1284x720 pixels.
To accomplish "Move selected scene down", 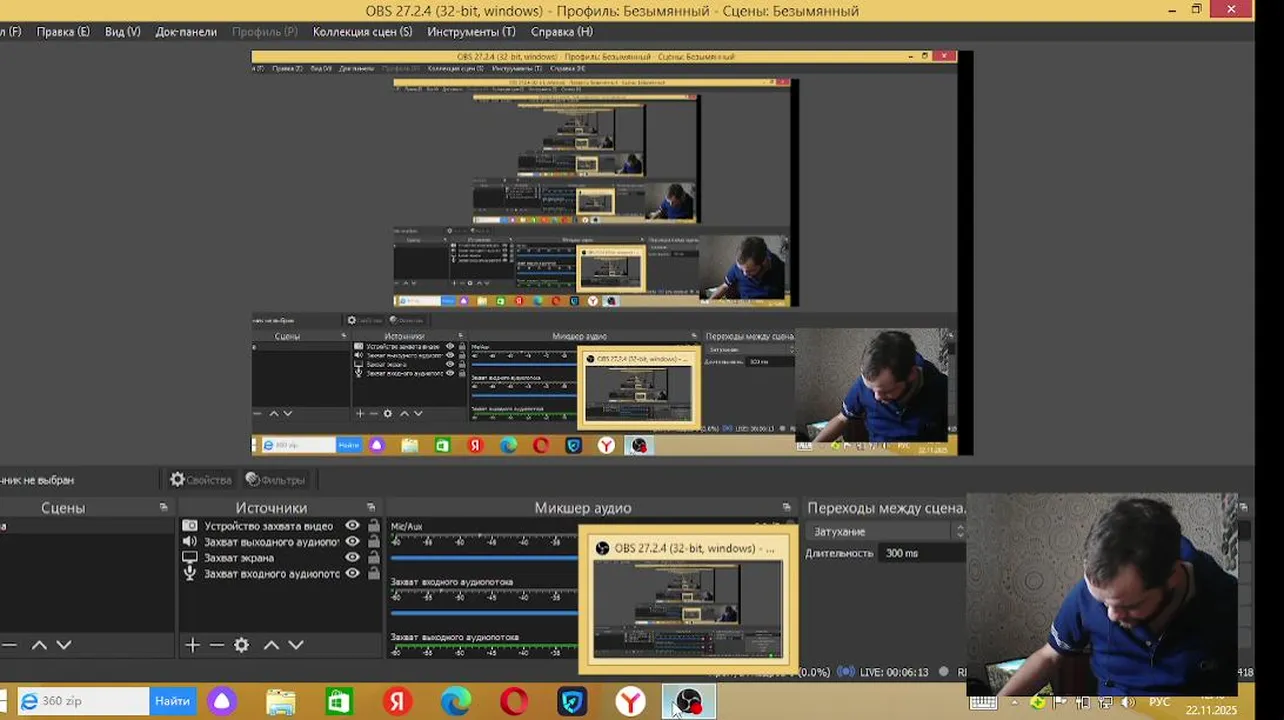I will click(64, 645).
